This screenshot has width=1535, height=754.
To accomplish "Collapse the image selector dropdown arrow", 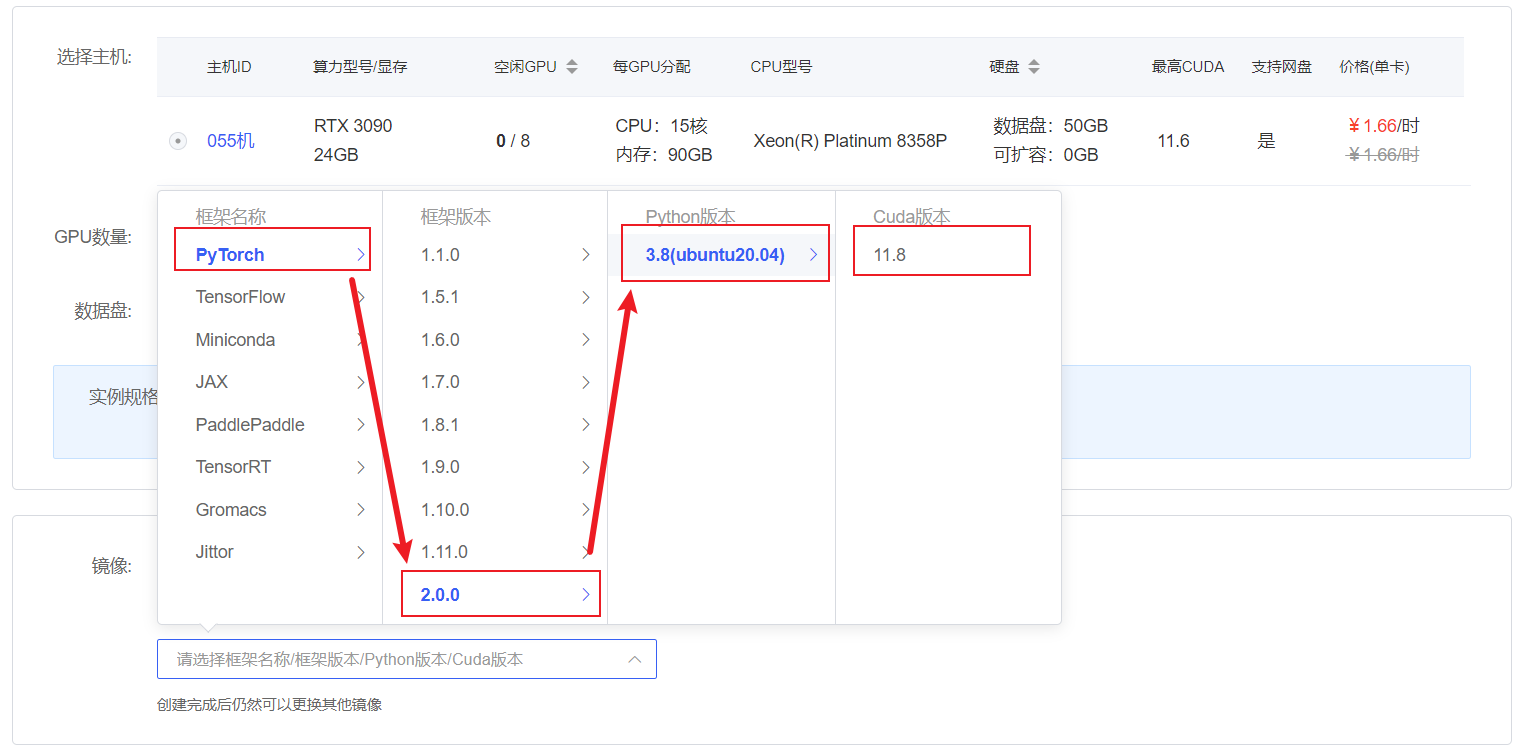I will pyautogui.click(x=634, y=660).
